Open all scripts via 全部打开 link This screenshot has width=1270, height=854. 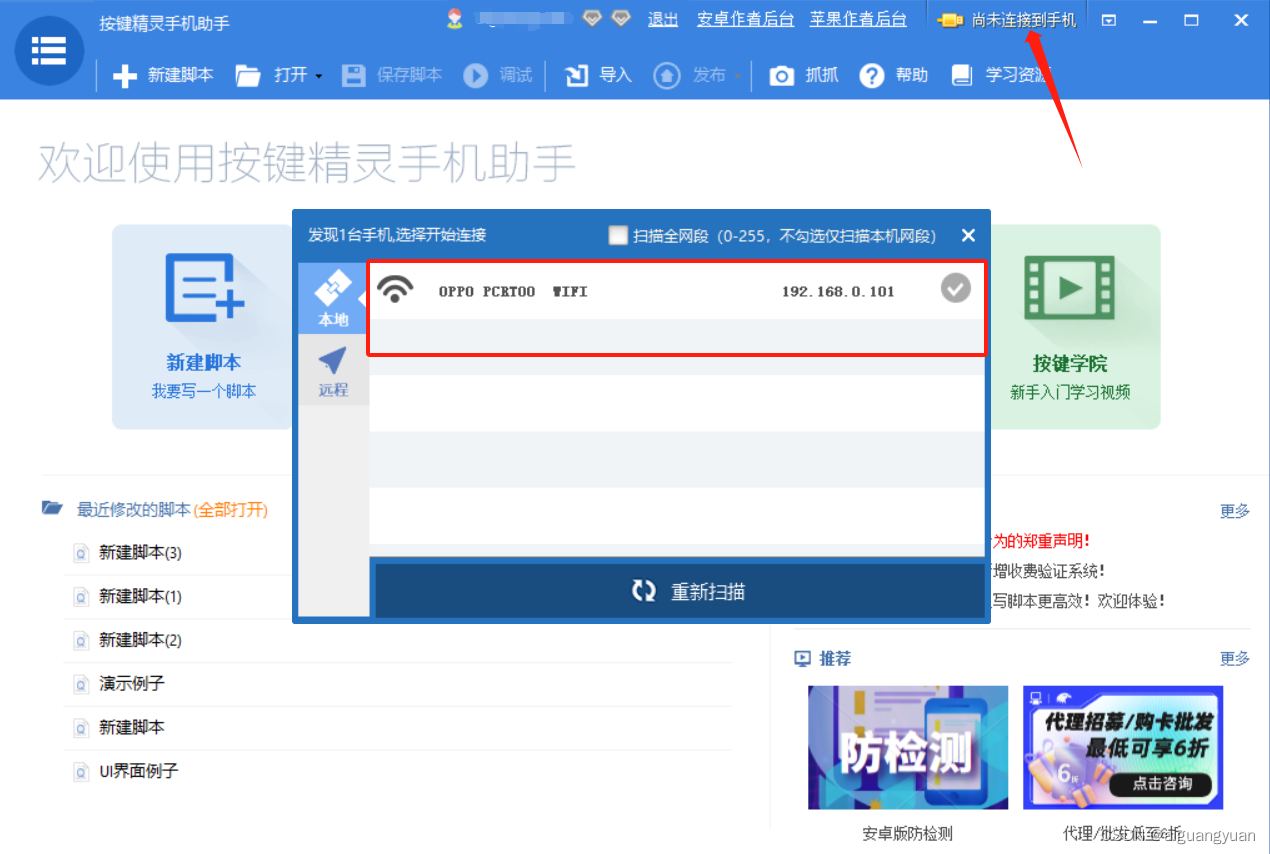click(x=230, y=511)
